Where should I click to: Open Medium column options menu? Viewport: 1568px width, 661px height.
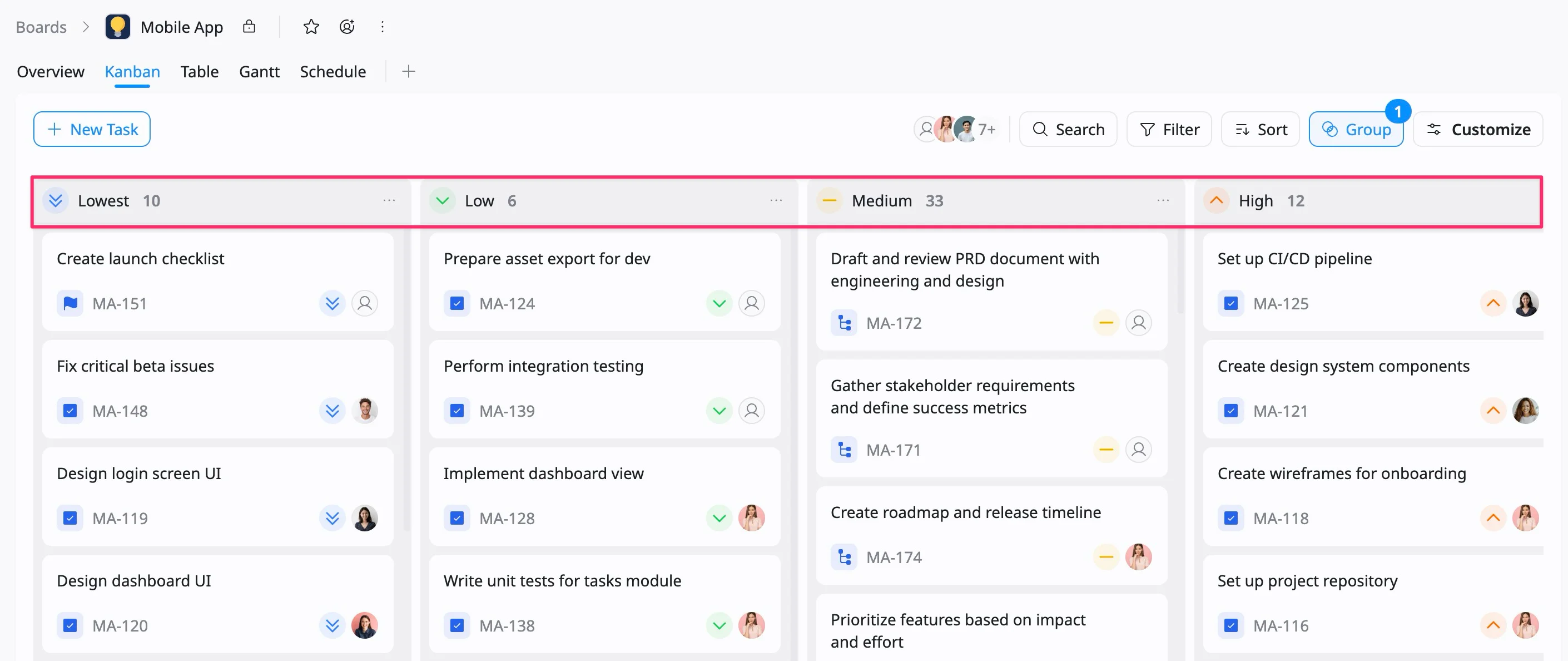click(x=1163, y=200)
